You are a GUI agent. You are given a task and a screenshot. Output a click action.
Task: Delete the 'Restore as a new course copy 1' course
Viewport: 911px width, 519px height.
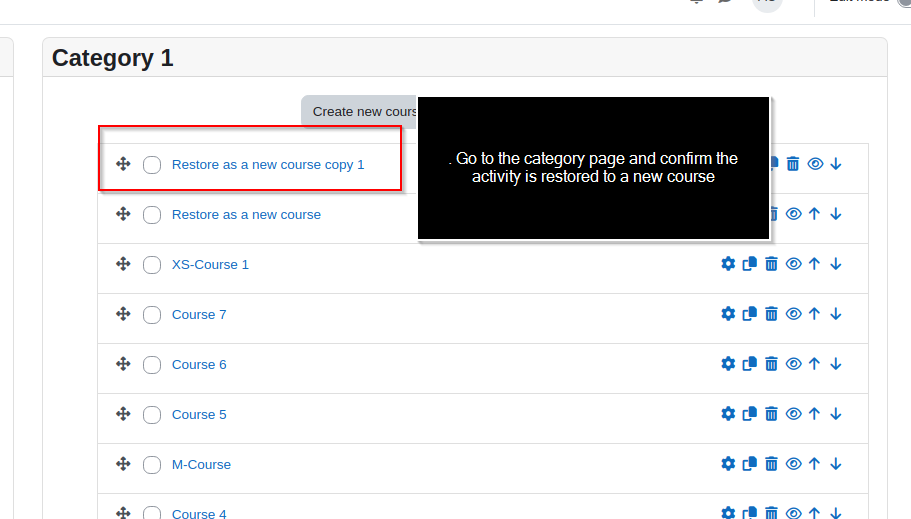click(792, 164)
